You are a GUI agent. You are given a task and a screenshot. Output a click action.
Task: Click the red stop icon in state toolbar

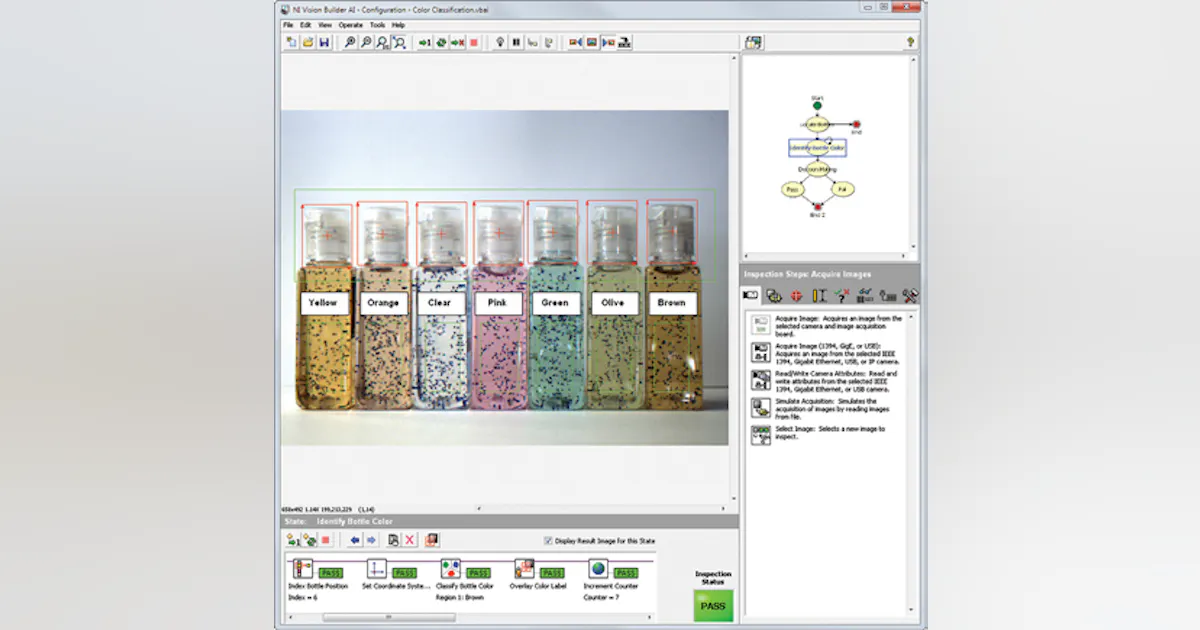(x=326, y=540)
